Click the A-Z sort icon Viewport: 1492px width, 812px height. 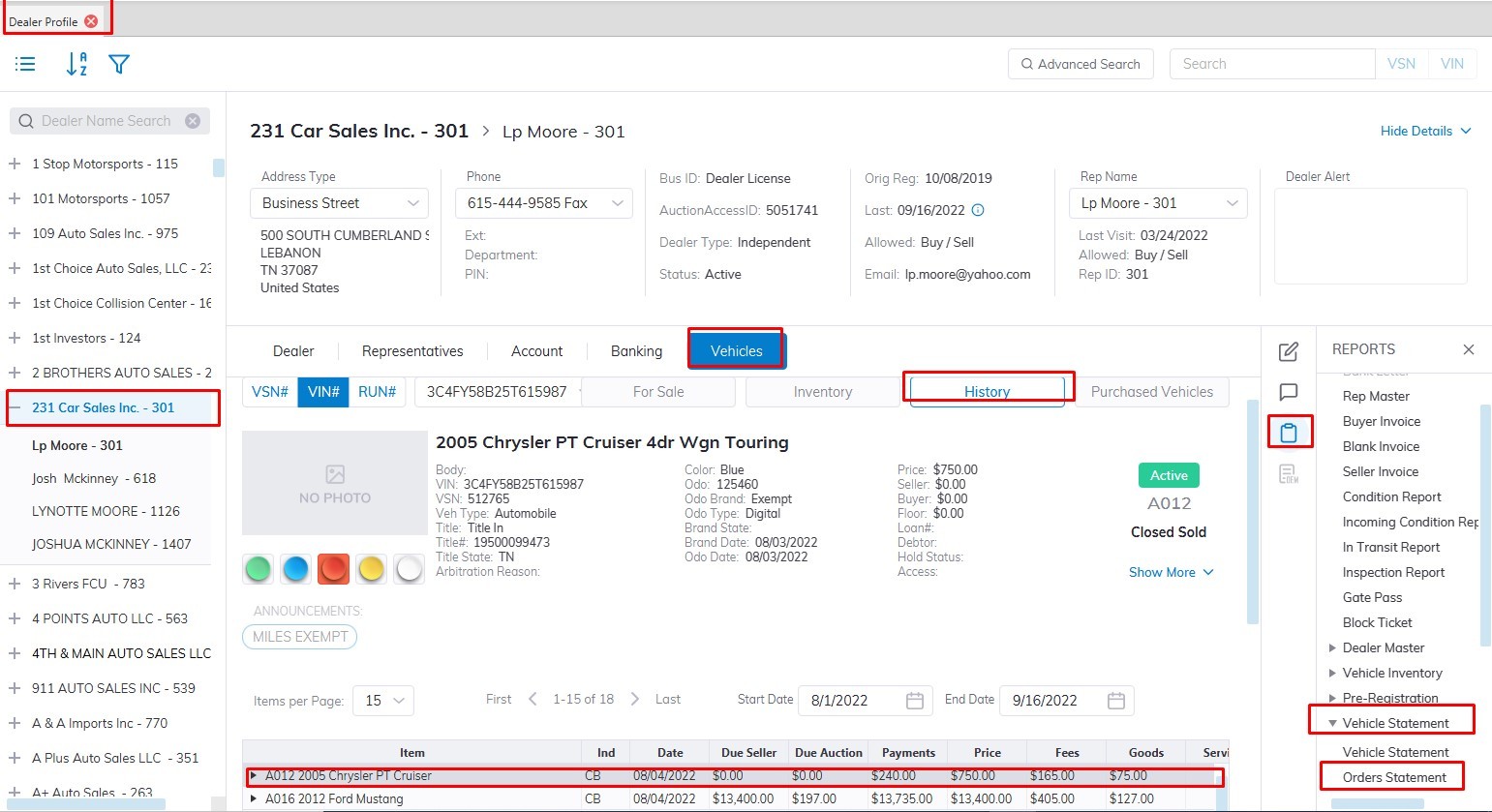(x=76, y=64)
